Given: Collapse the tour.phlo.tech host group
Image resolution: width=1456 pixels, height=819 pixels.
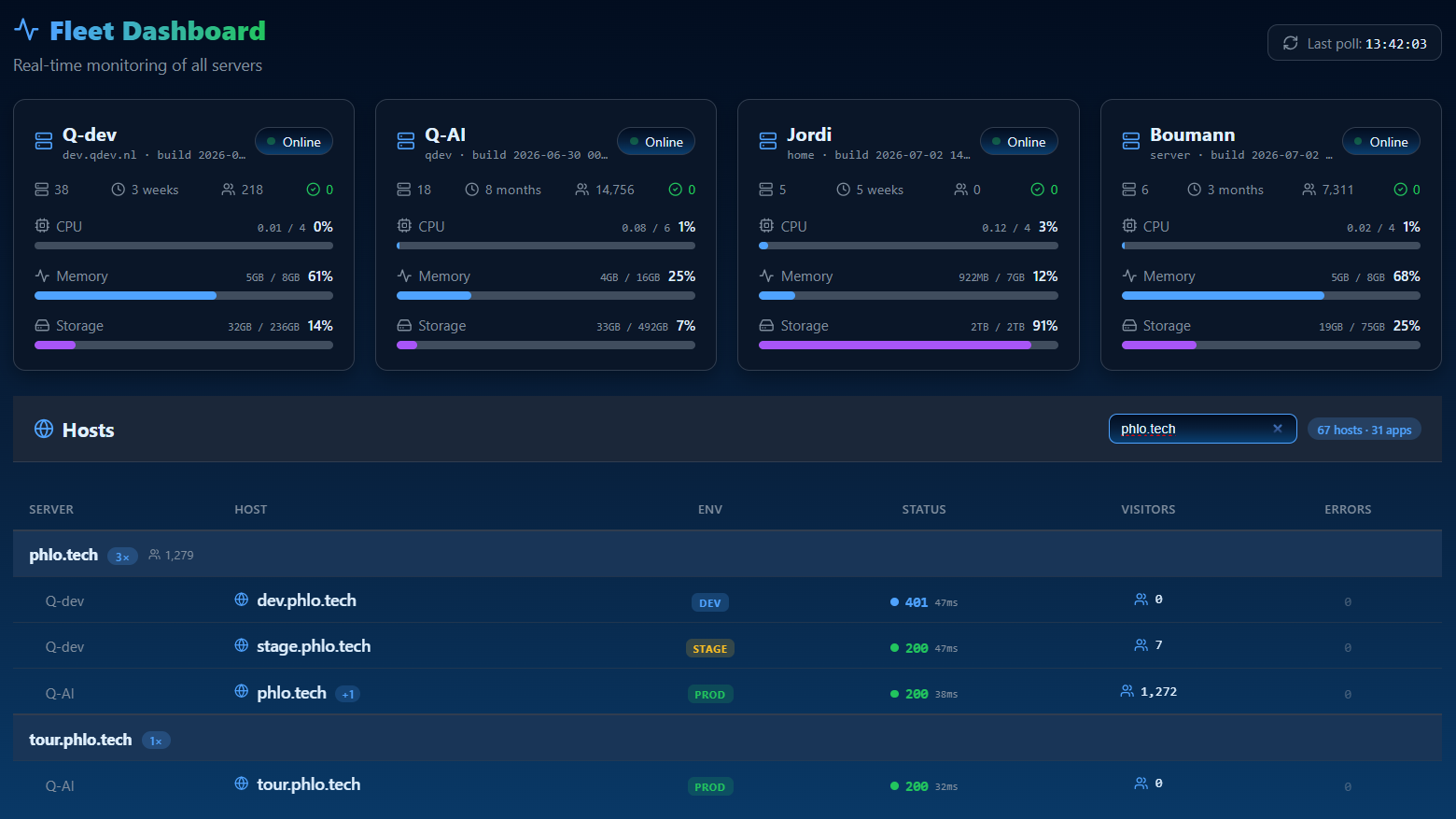Looking at the screenshot, I should click(x=727, y=740).
